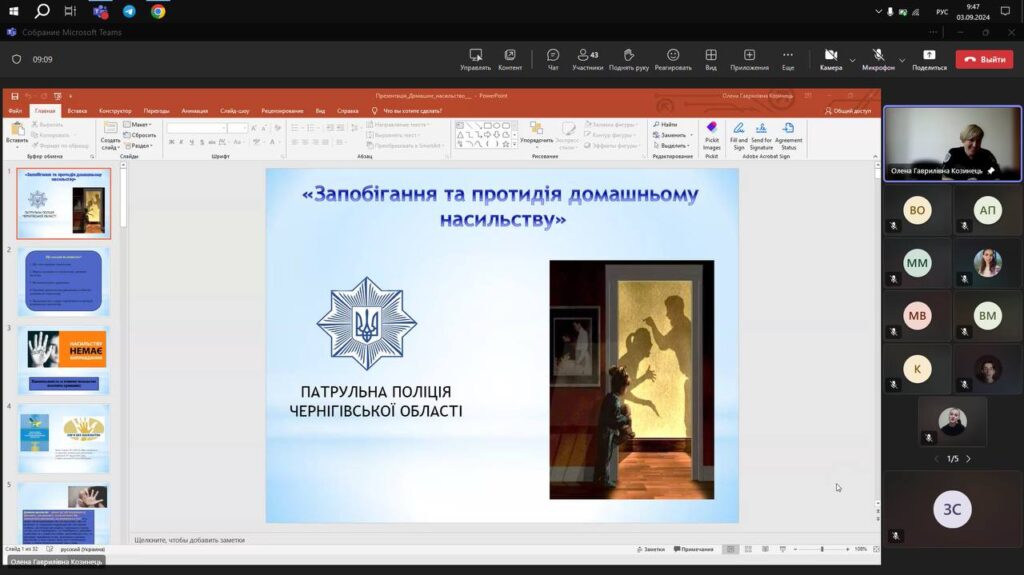Toggle the microphone (Микрофон) mute
The height and width of the screenshot is (575, 1024).
coord(878,59)
